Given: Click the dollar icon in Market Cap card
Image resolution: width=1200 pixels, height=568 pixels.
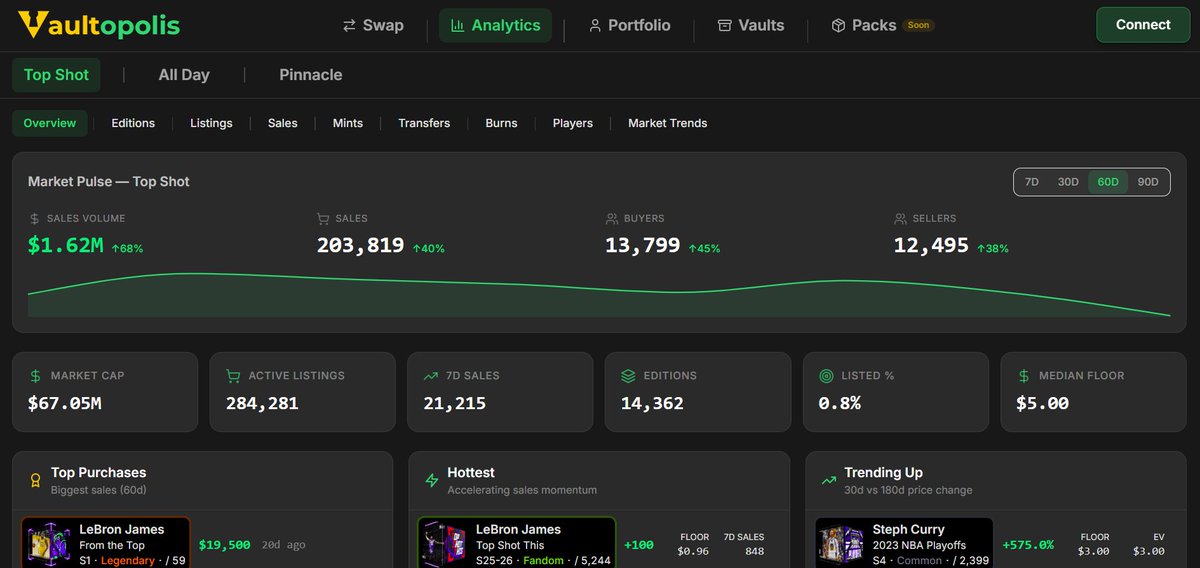Looking at the screenshot, I should 36,376.
